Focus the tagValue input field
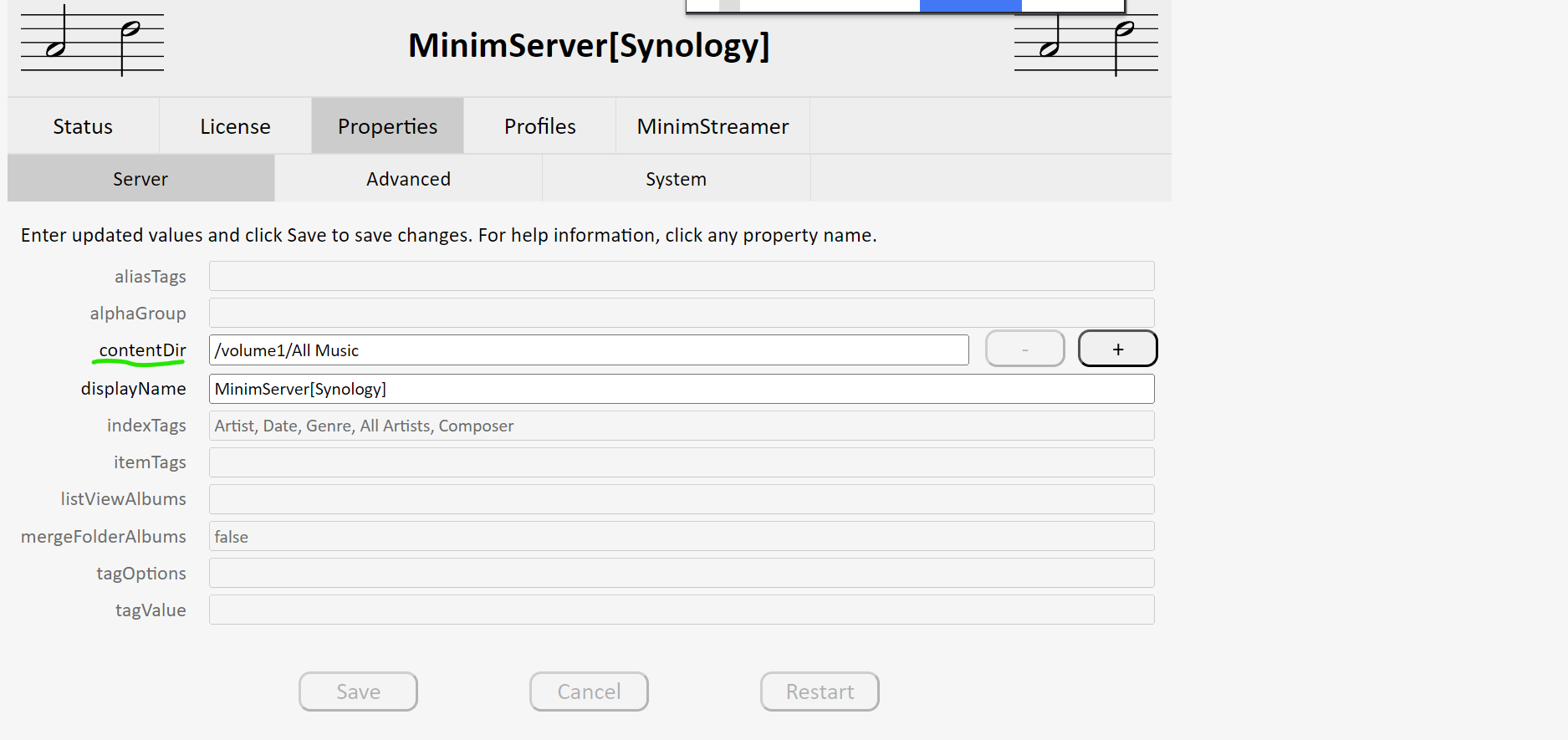 pyautogui.click(x=682, y=610)
